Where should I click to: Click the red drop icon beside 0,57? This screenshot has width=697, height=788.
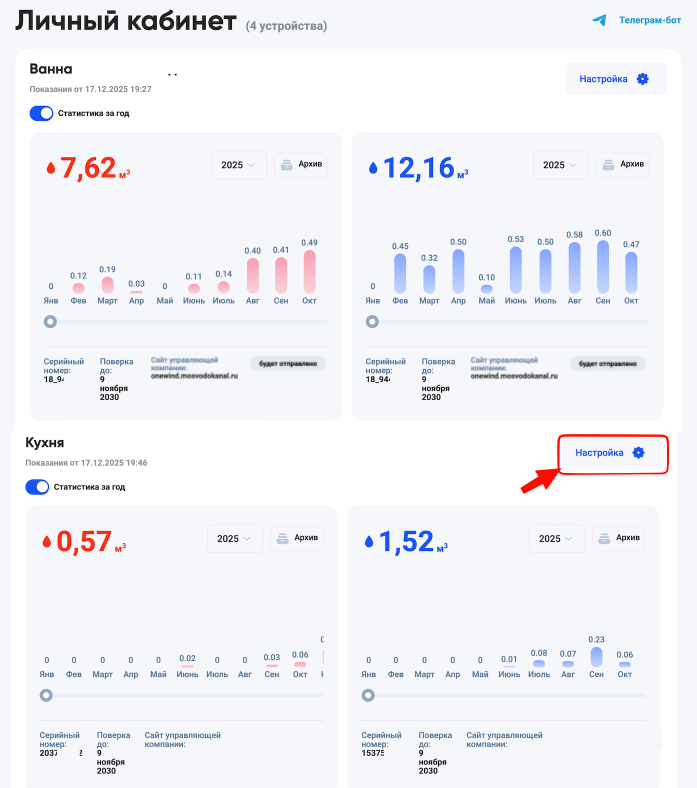point(47,542)
